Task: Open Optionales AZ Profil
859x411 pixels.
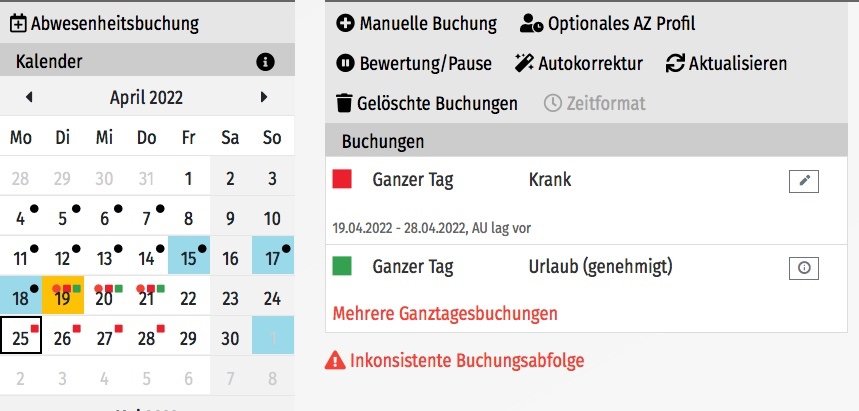Action: [608, 24]
